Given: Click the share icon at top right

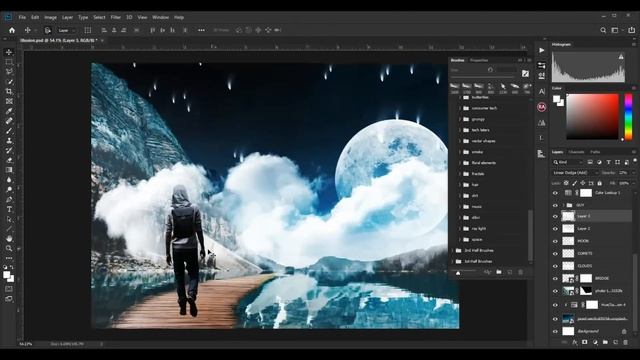Looking at the screenshot, I should 631,30.
